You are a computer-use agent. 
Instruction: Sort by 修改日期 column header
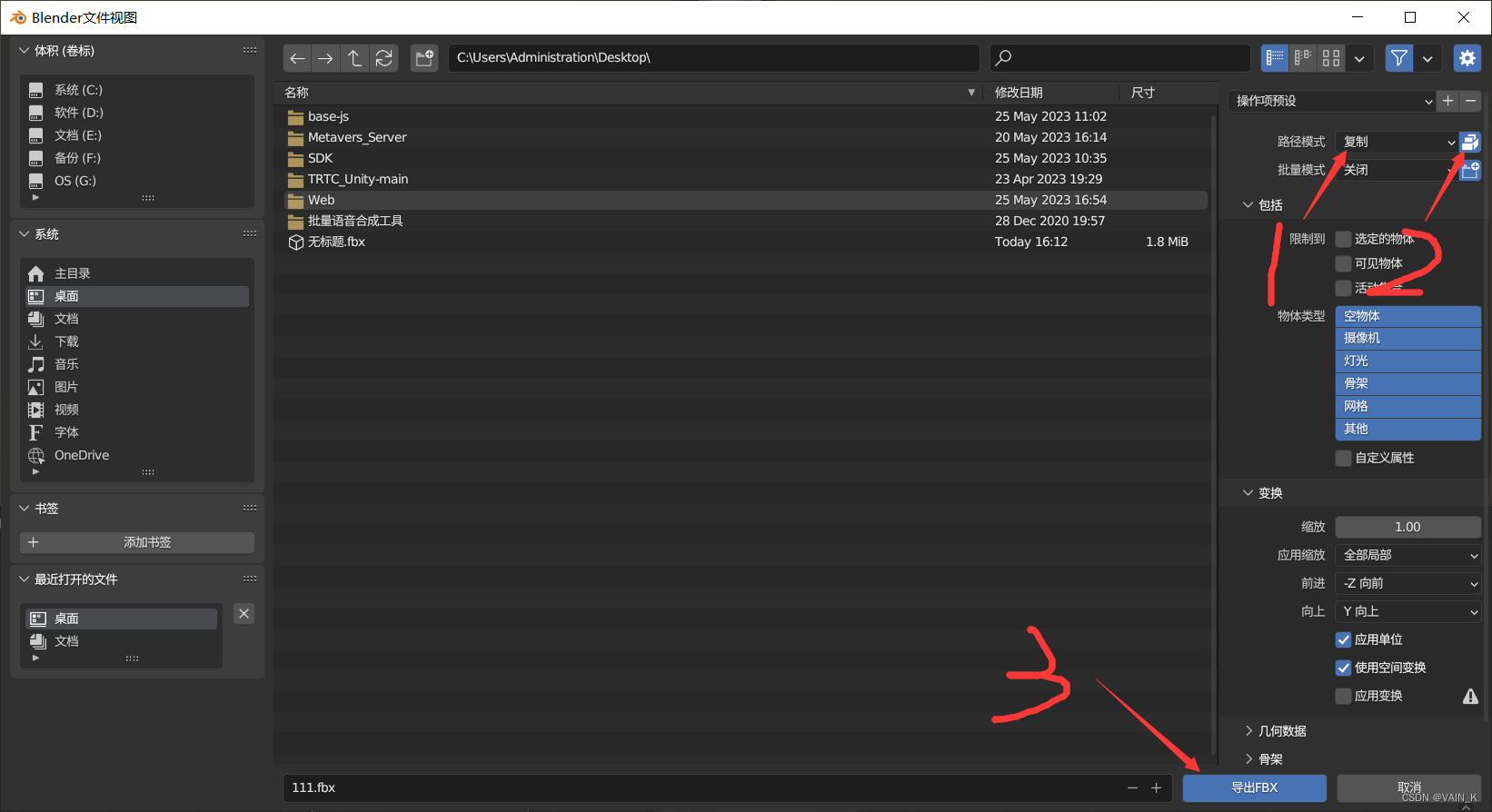coord(1052,93)
